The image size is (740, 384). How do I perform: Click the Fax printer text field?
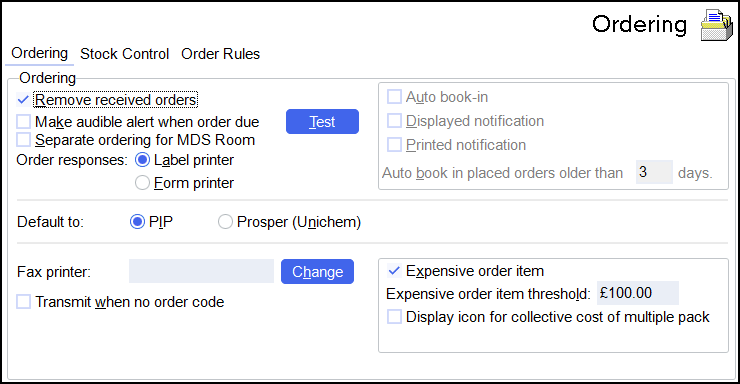[202, 271]
